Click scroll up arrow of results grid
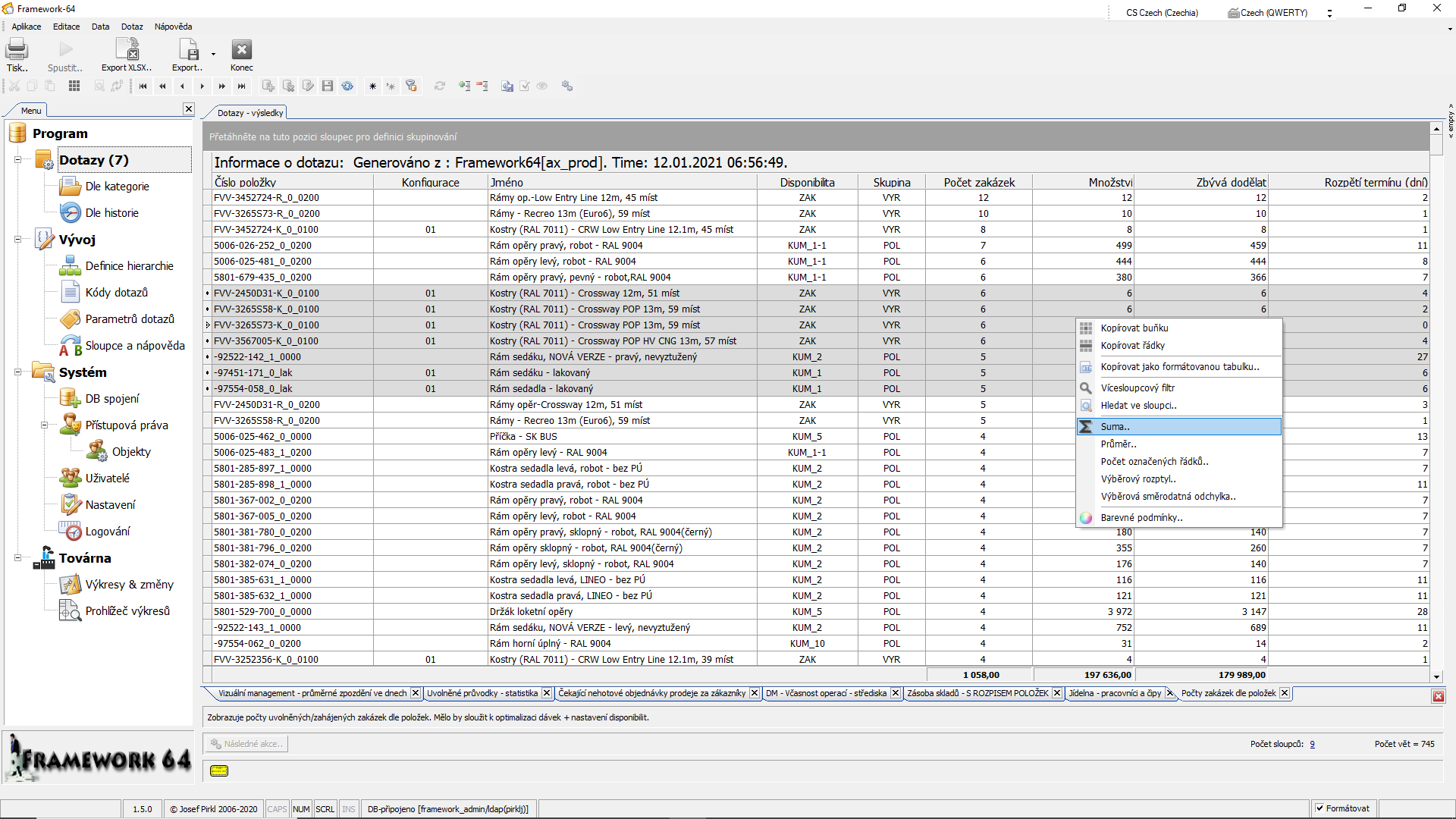The height and width of the screenshot is (819, 1456). (x=1436, y=129)
